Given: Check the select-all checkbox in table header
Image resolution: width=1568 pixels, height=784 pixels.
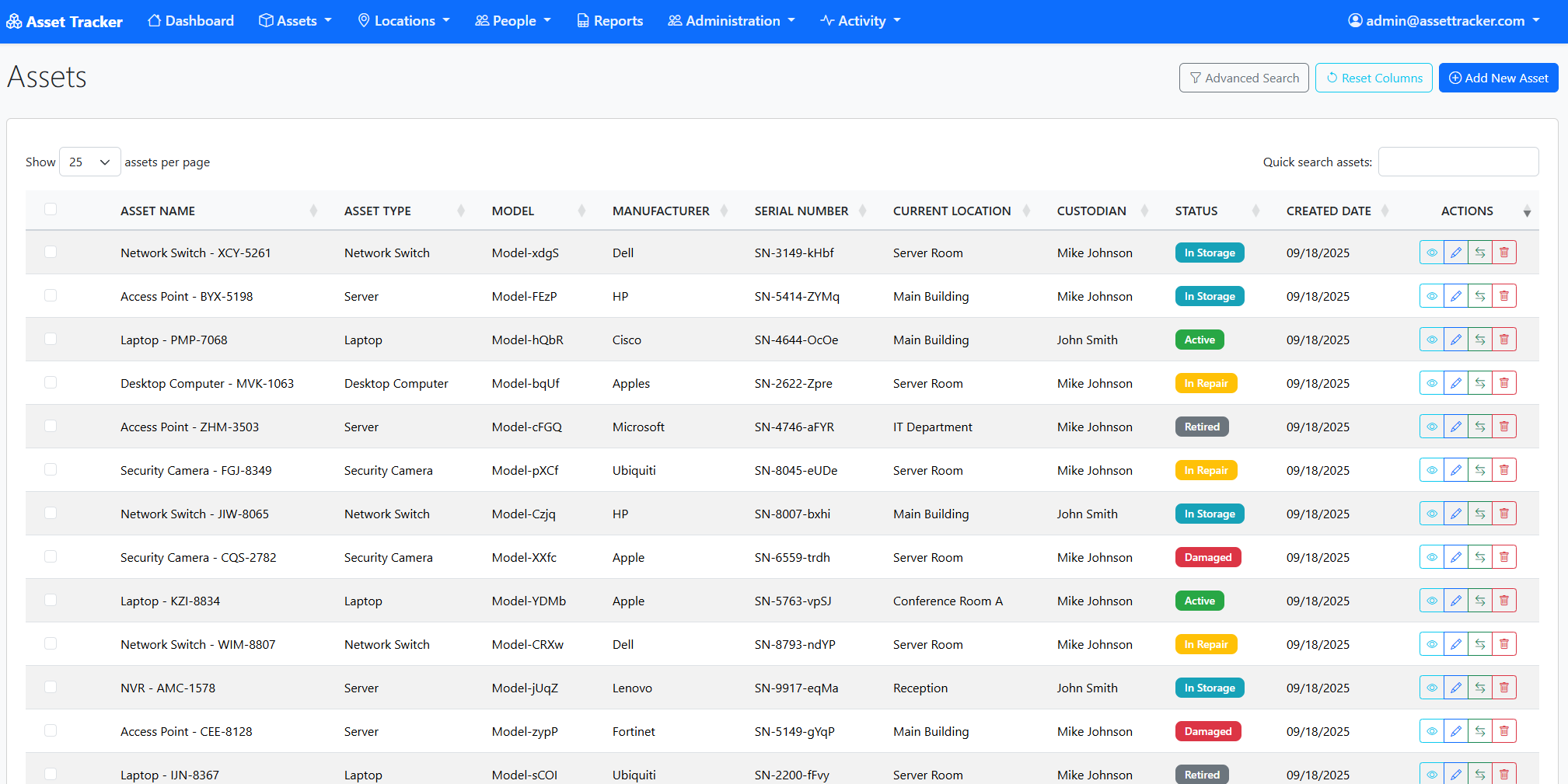Looking at the screenshot, I should click(51, 209).
